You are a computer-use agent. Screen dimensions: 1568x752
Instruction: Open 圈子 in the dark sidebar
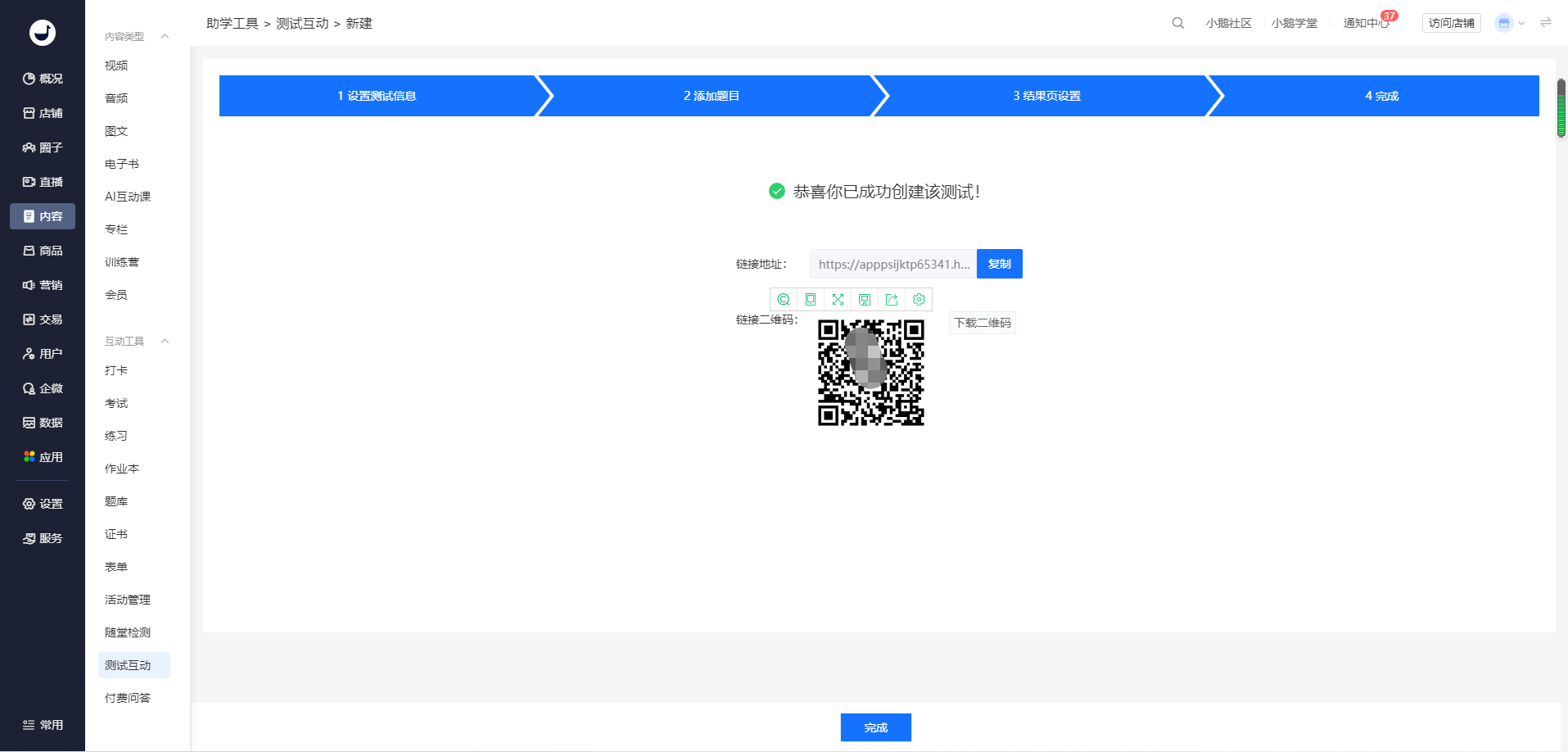(x=43, y=147)
